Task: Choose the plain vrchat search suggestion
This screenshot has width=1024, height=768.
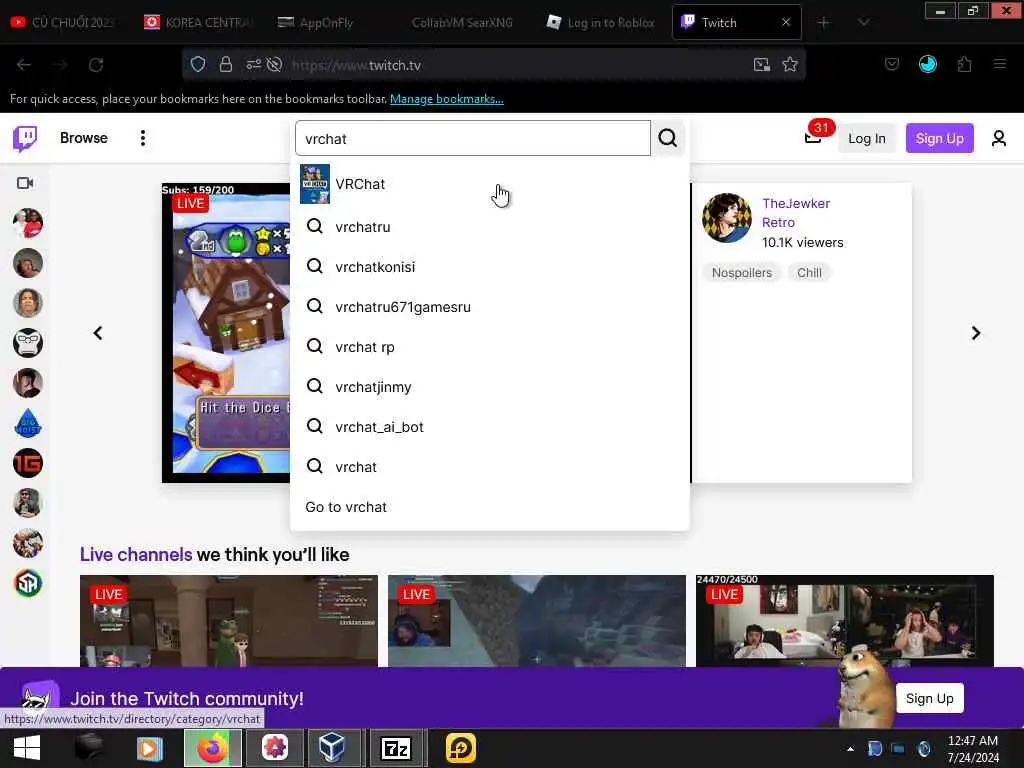Action: pyautogui.click(x=489, y=467)
